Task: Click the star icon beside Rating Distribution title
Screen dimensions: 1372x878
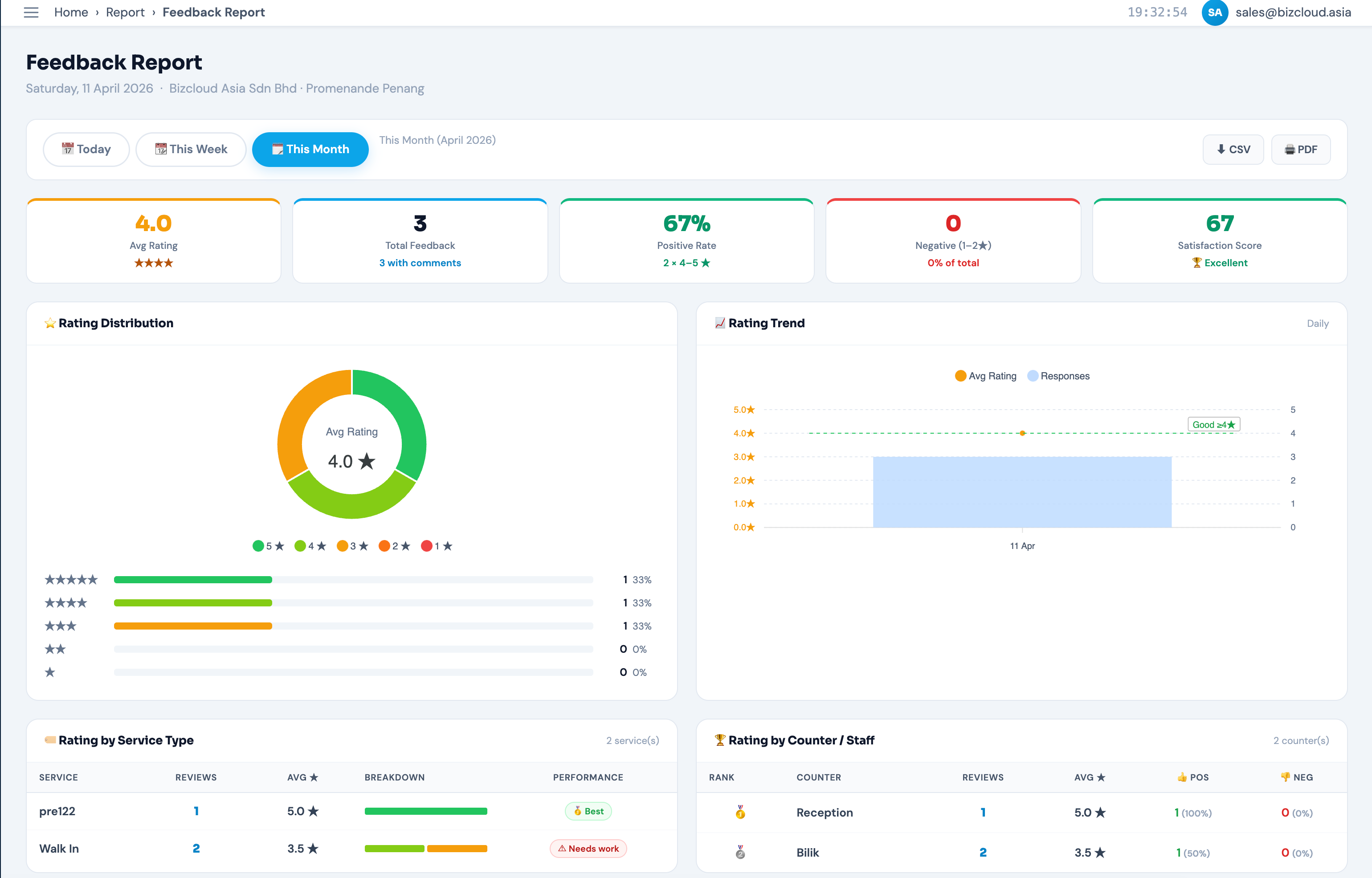Action: pos(50,323)
